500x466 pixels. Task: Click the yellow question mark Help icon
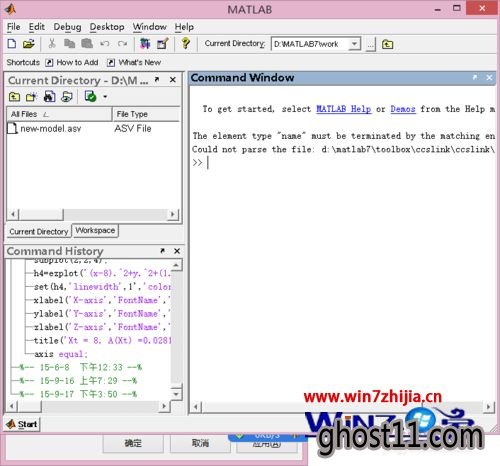[186, 43]
